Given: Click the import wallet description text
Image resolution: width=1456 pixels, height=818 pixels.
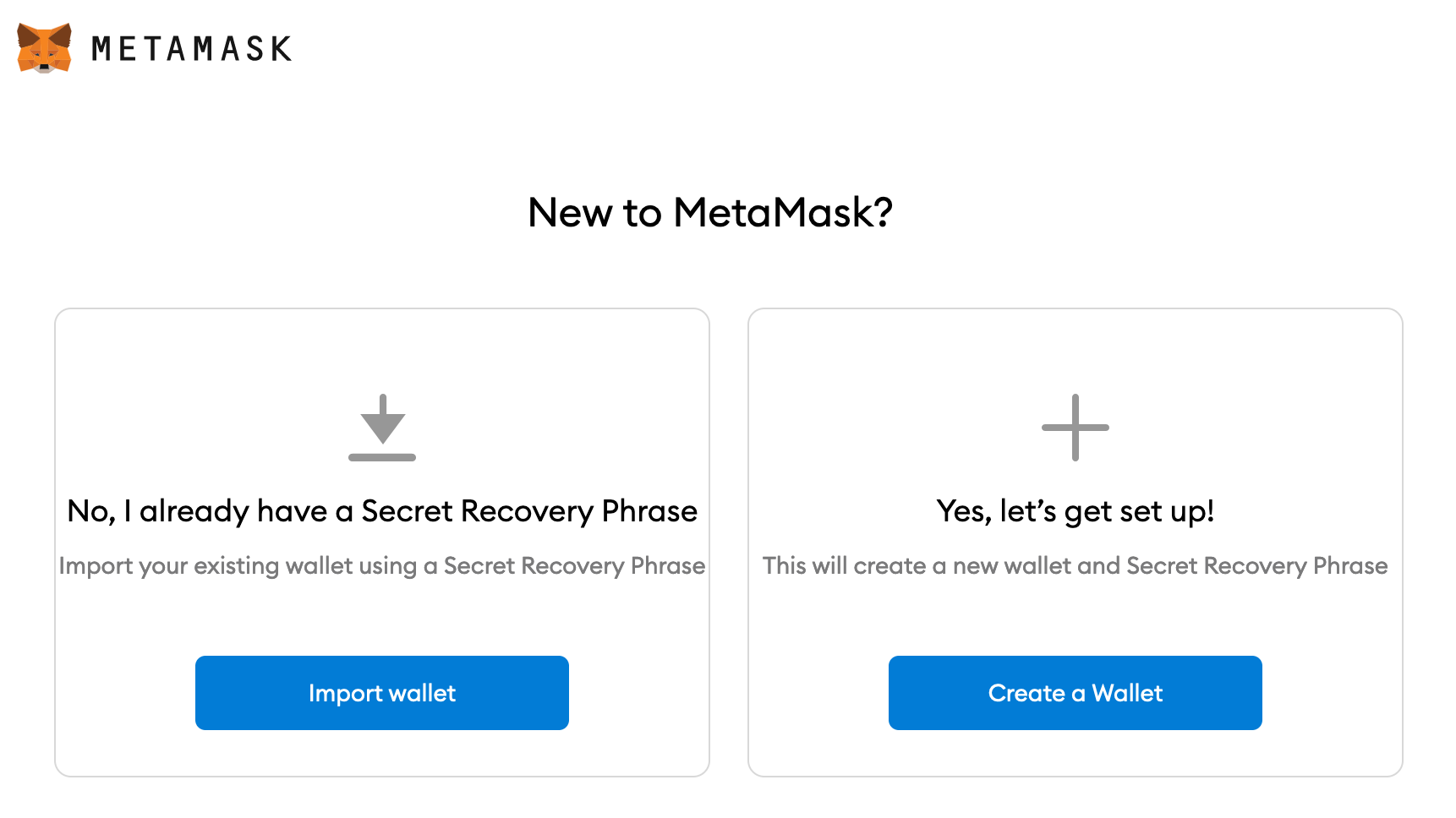Looking at the screenshot, I should point(382,566).
